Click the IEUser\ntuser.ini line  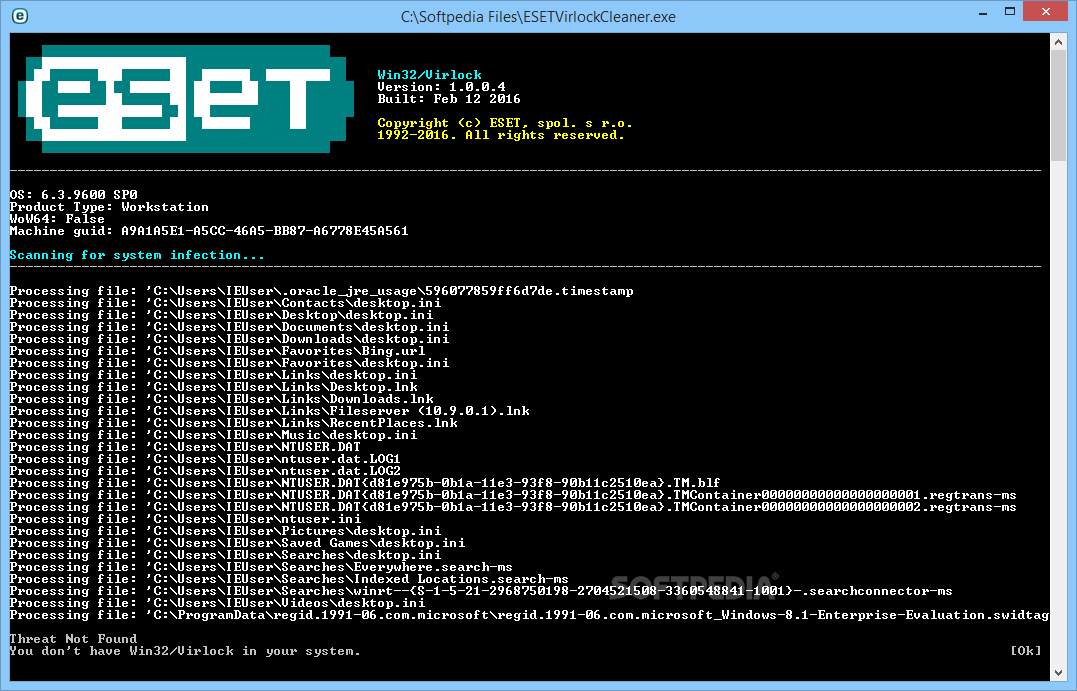[185, 519]
